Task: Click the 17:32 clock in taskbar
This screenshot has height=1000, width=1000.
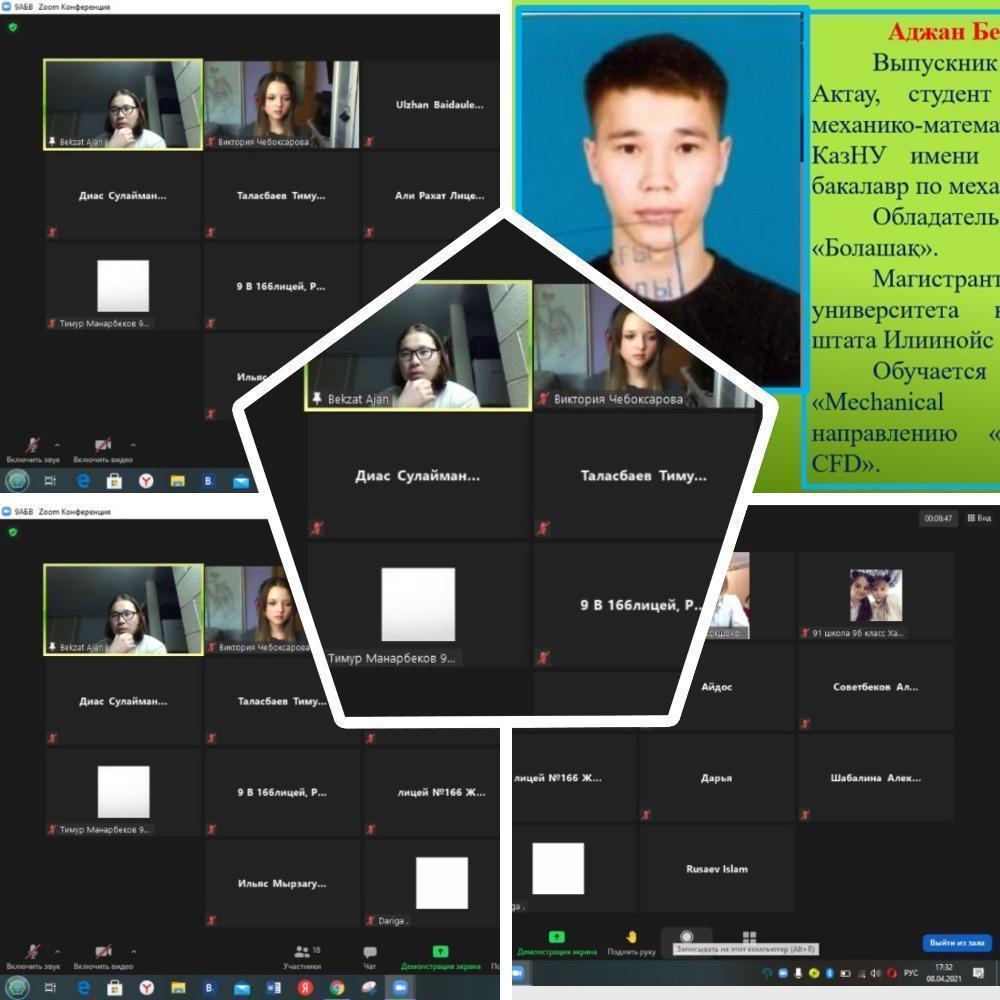Action: click(x=943, y=973)
